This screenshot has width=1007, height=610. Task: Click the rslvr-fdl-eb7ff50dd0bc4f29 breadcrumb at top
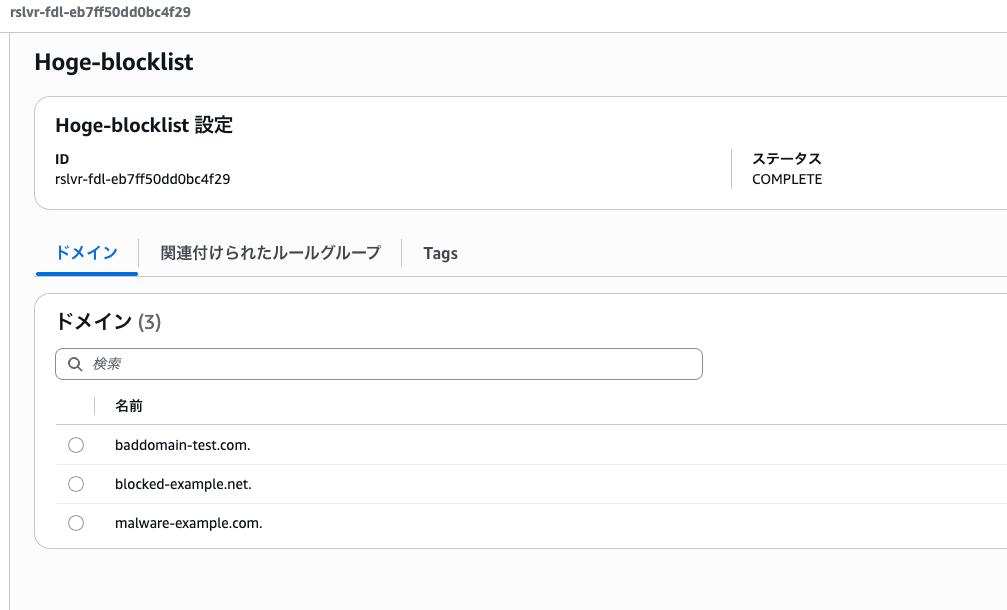[x=100, y=12]
